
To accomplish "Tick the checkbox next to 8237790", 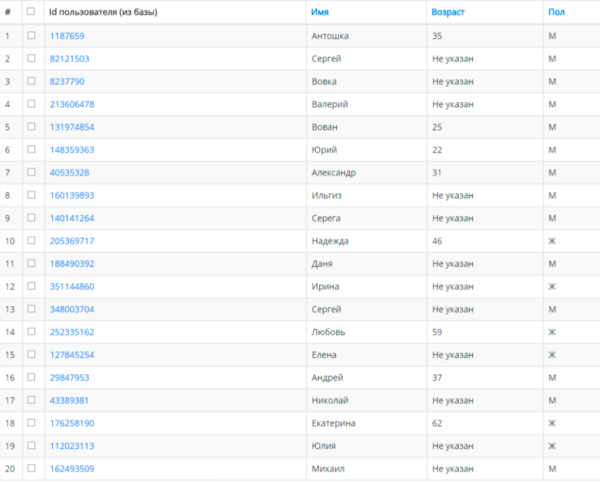I will pos(31,81).
